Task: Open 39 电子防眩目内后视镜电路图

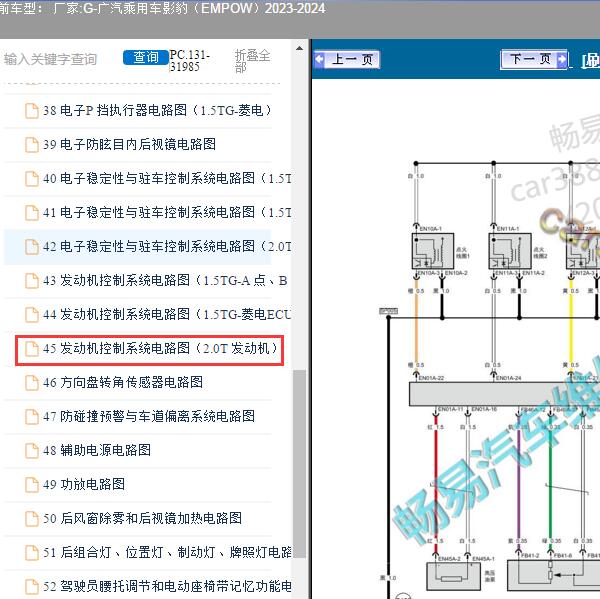Action: (x=129, y=145)
